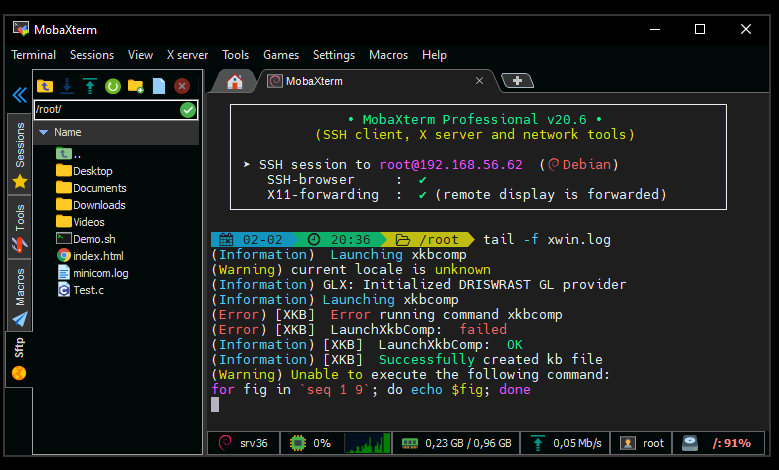Click the upload file arrow icon

90,86
